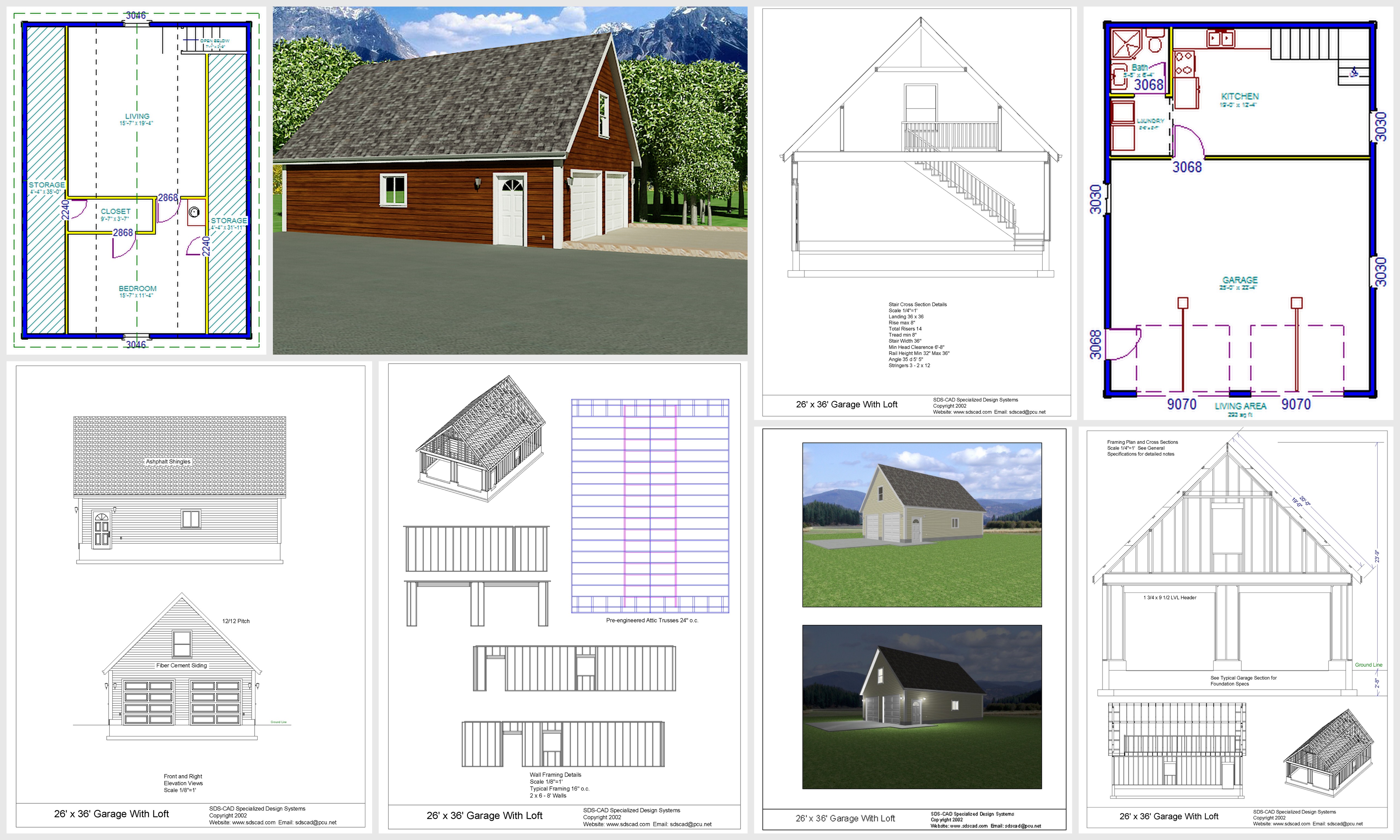1400x840 pixels.
Task: Click the LIVING AREA label
Action: [x=1240, y=406]
